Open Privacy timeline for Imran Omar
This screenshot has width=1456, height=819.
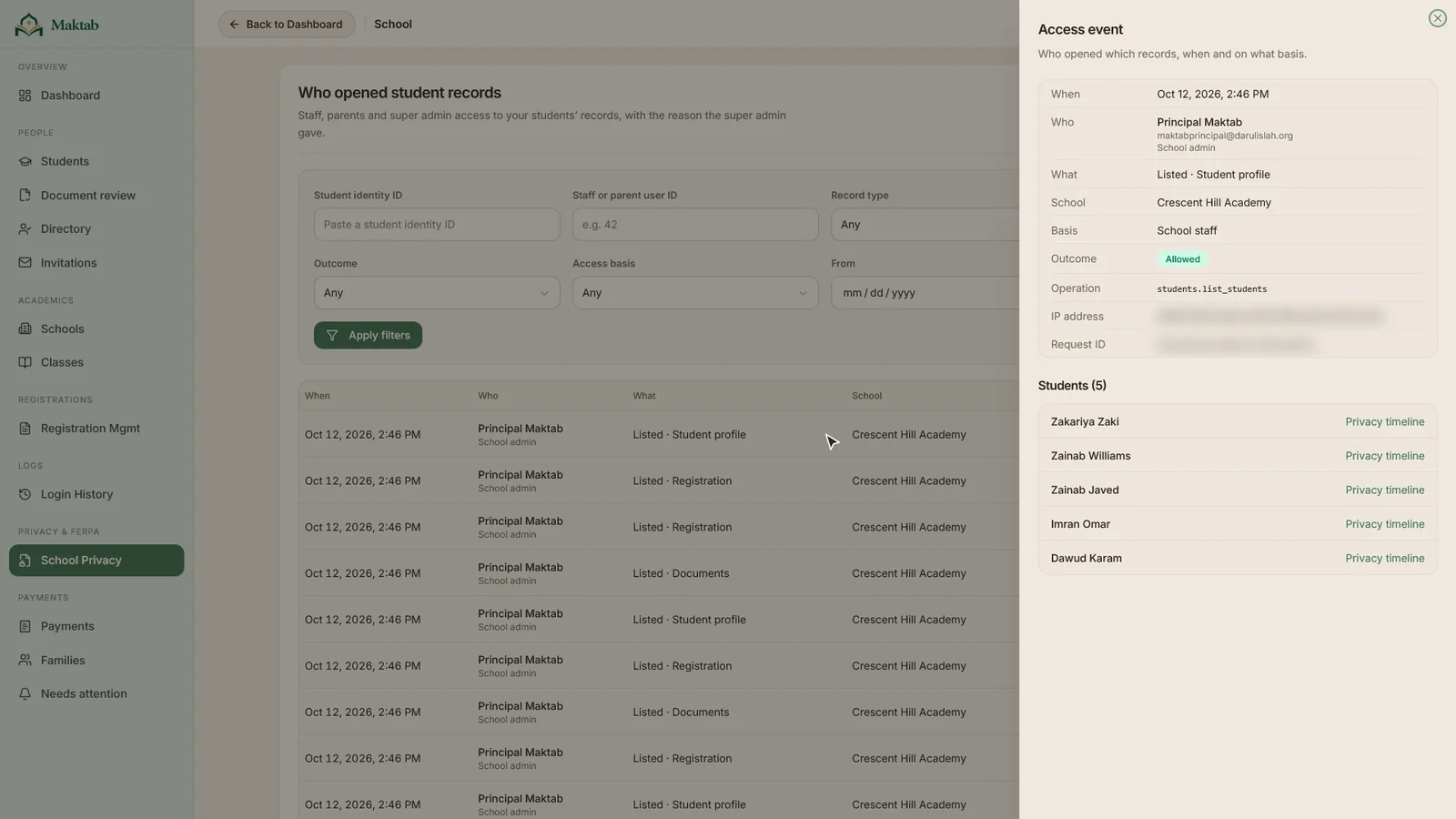point(1384,524)
